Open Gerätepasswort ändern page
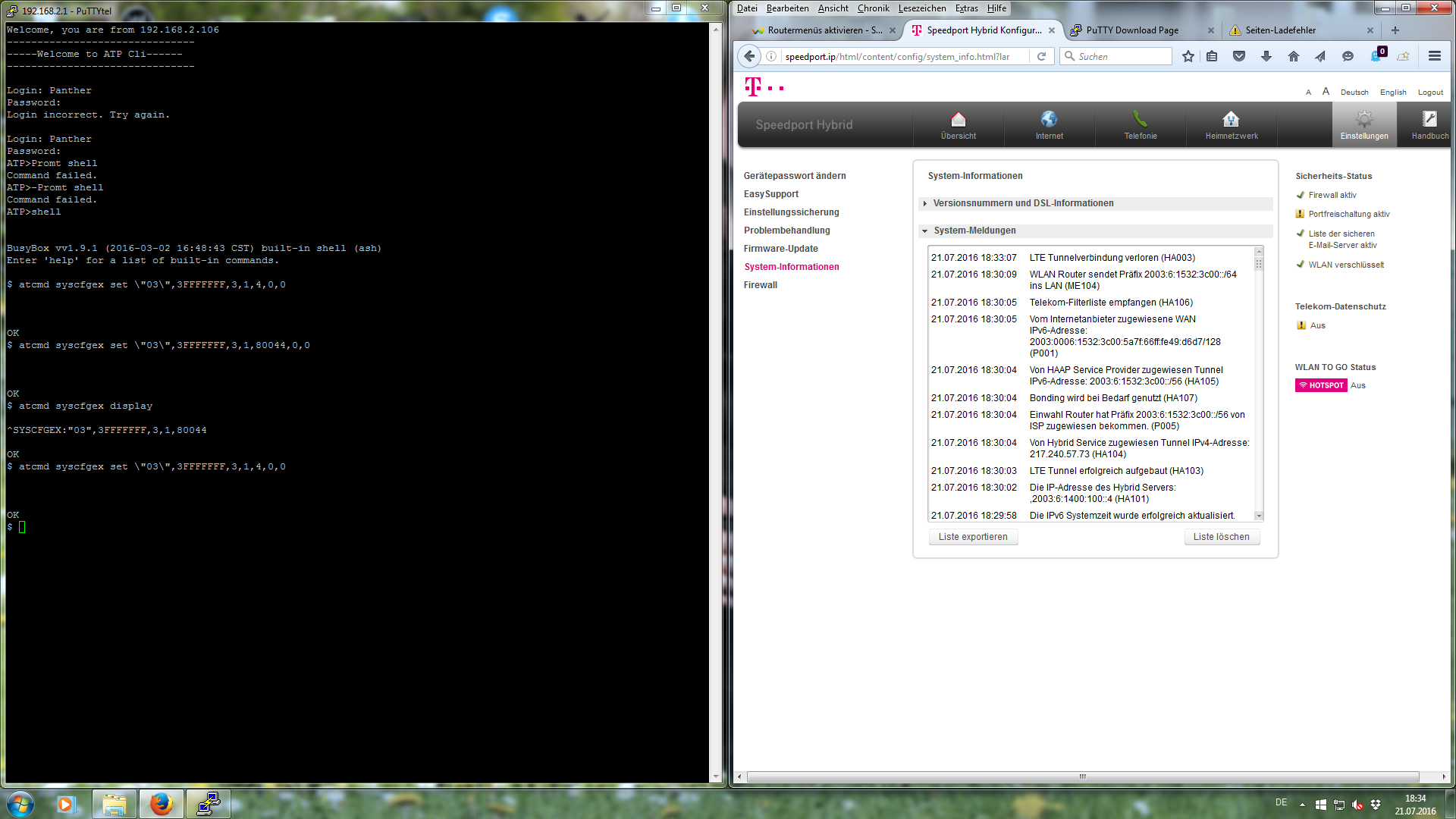1456x819 pixels. [795, 176]
